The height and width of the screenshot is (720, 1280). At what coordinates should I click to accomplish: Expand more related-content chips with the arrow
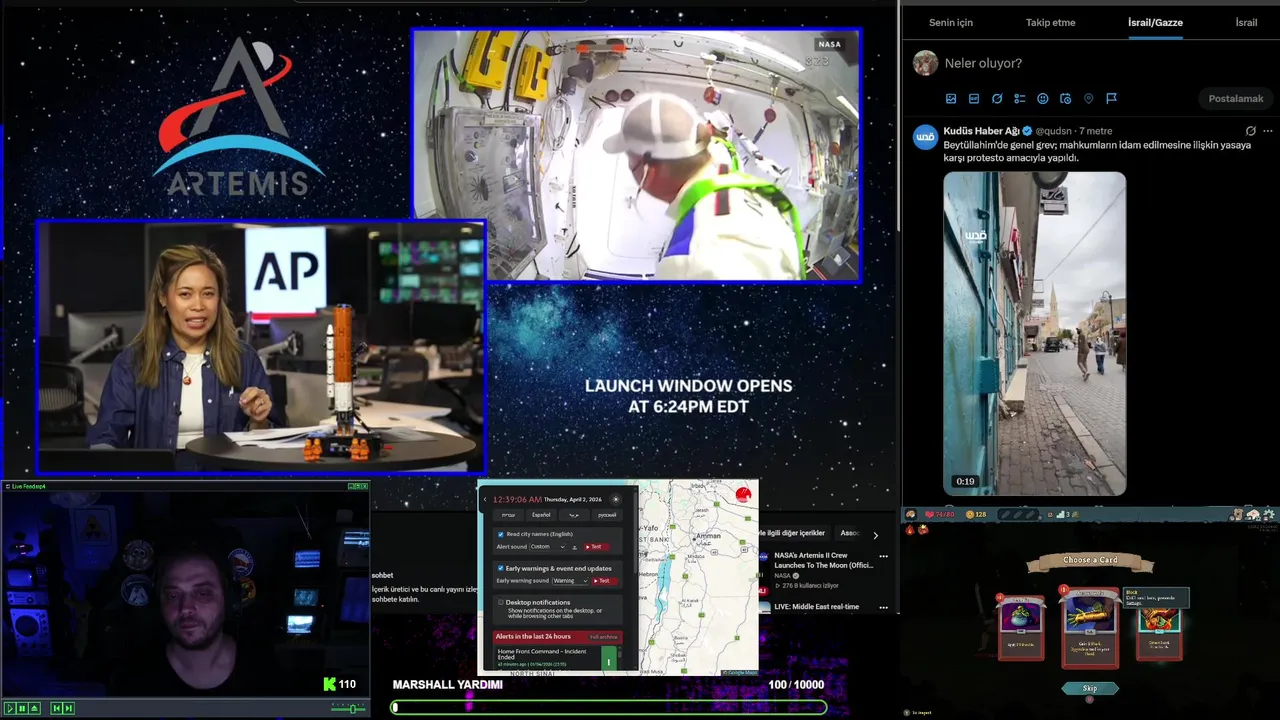(875, 535)
